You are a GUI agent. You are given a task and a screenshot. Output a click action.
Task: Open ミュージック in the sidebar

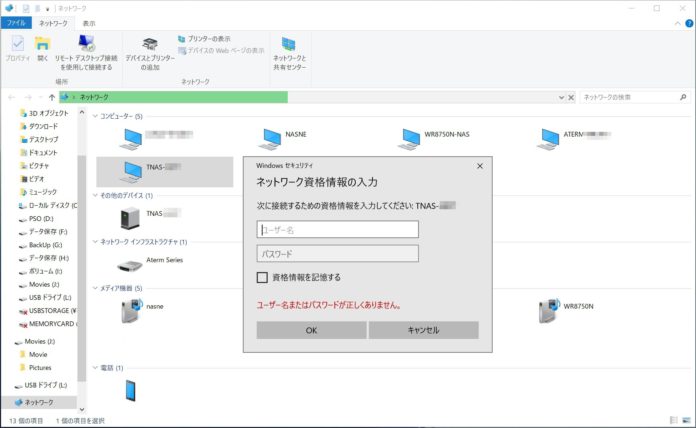(39, 192)
